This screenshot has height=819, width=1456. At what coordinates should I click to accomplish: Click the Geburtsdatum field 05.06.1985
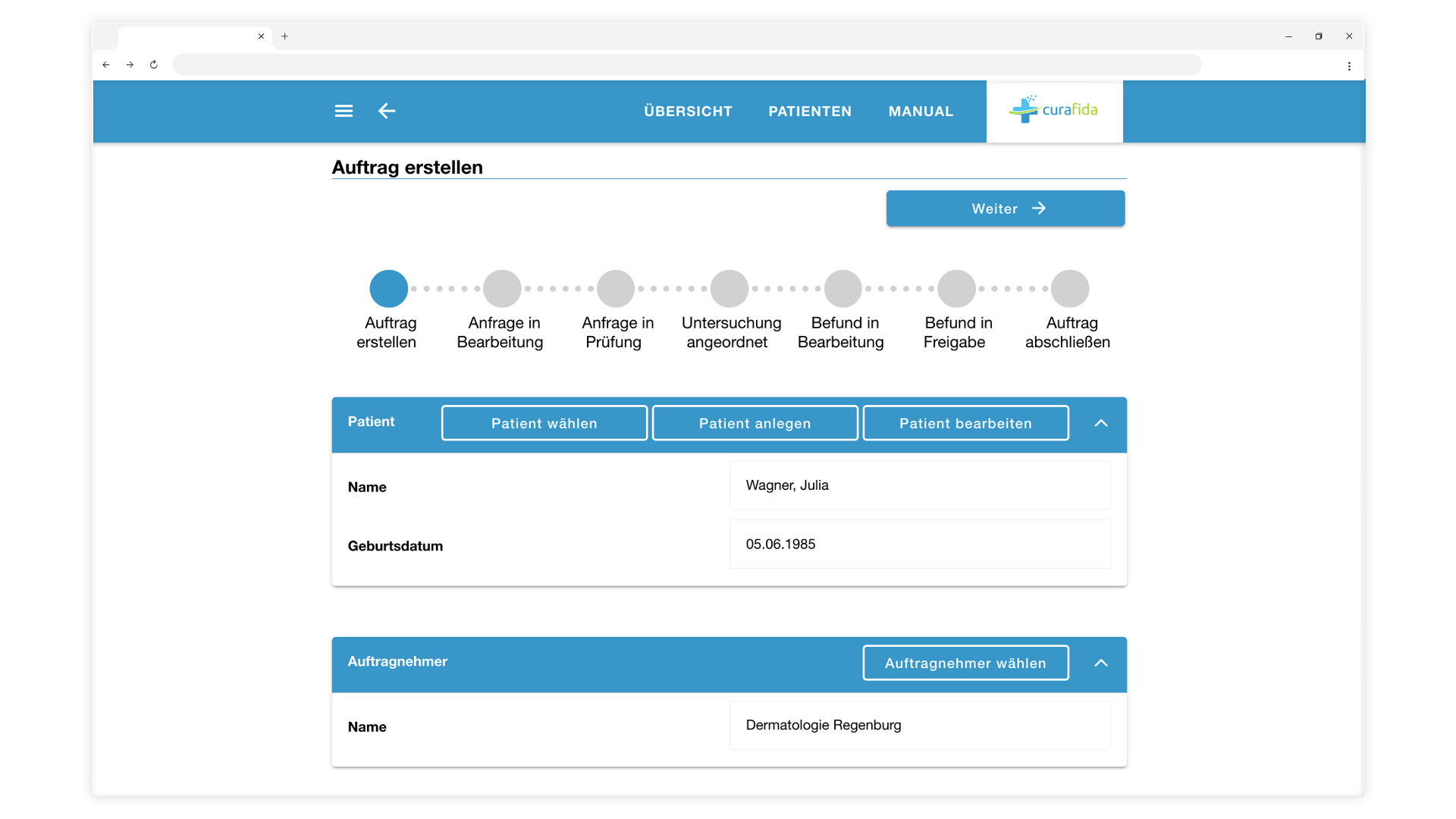(920, 544)
